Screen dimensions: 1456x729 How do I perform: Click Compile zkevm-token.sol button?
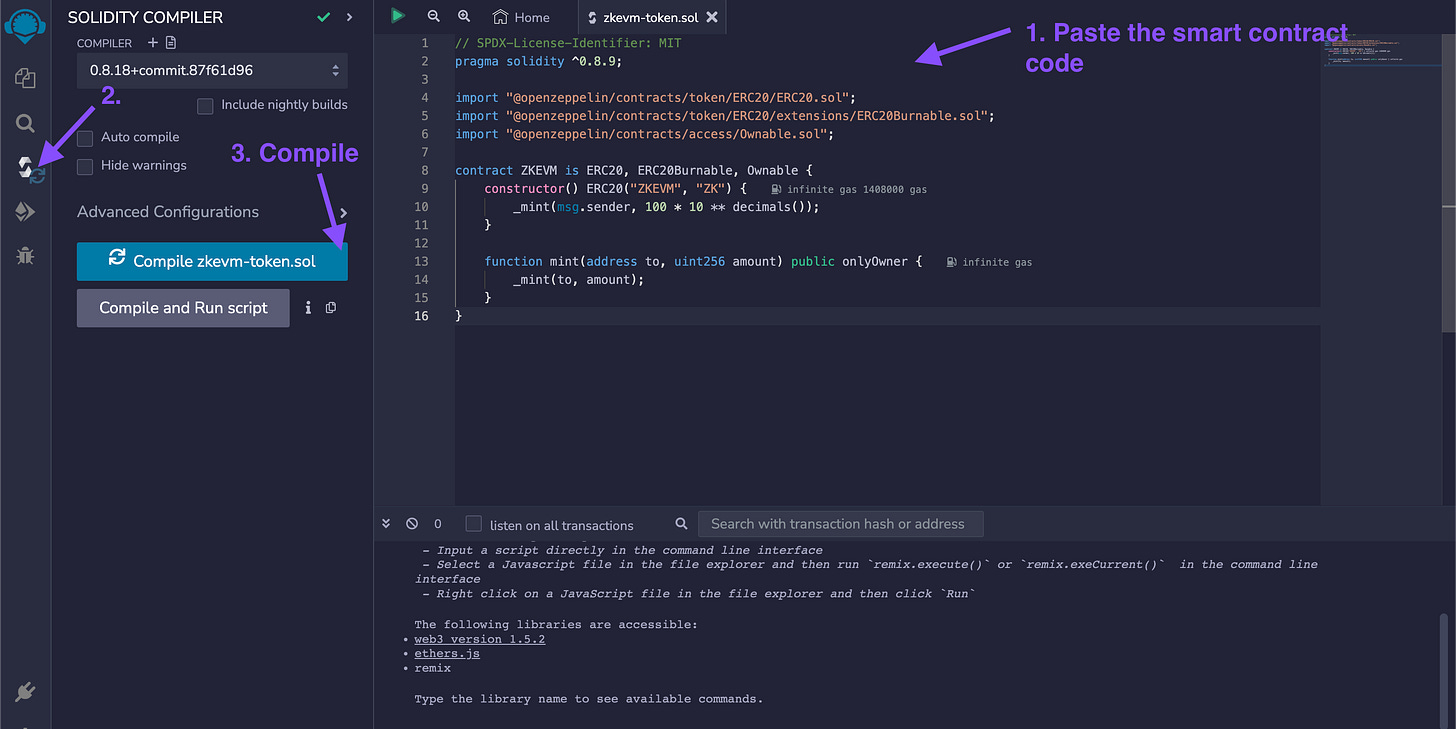212,261
